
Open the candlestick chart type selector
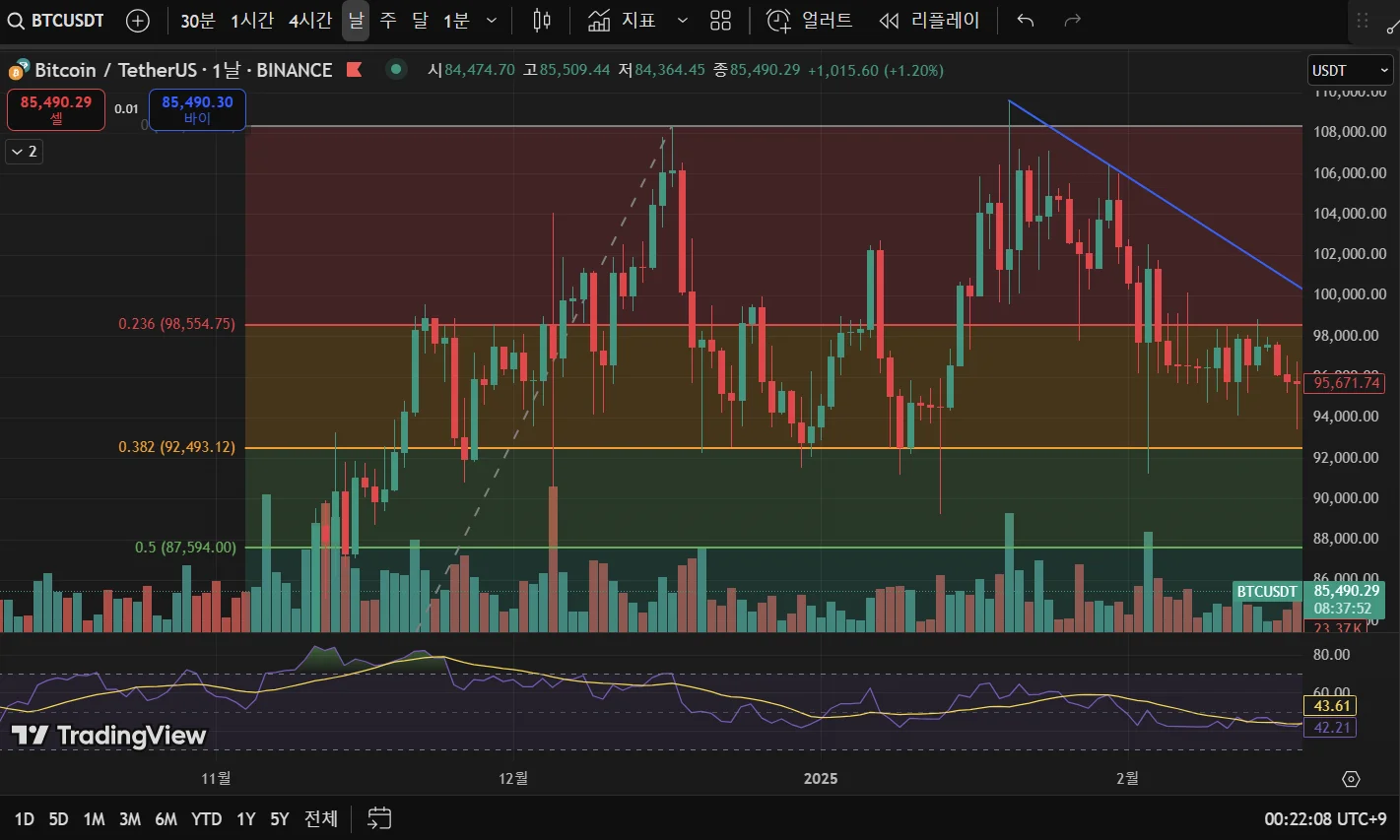point(542,21)
